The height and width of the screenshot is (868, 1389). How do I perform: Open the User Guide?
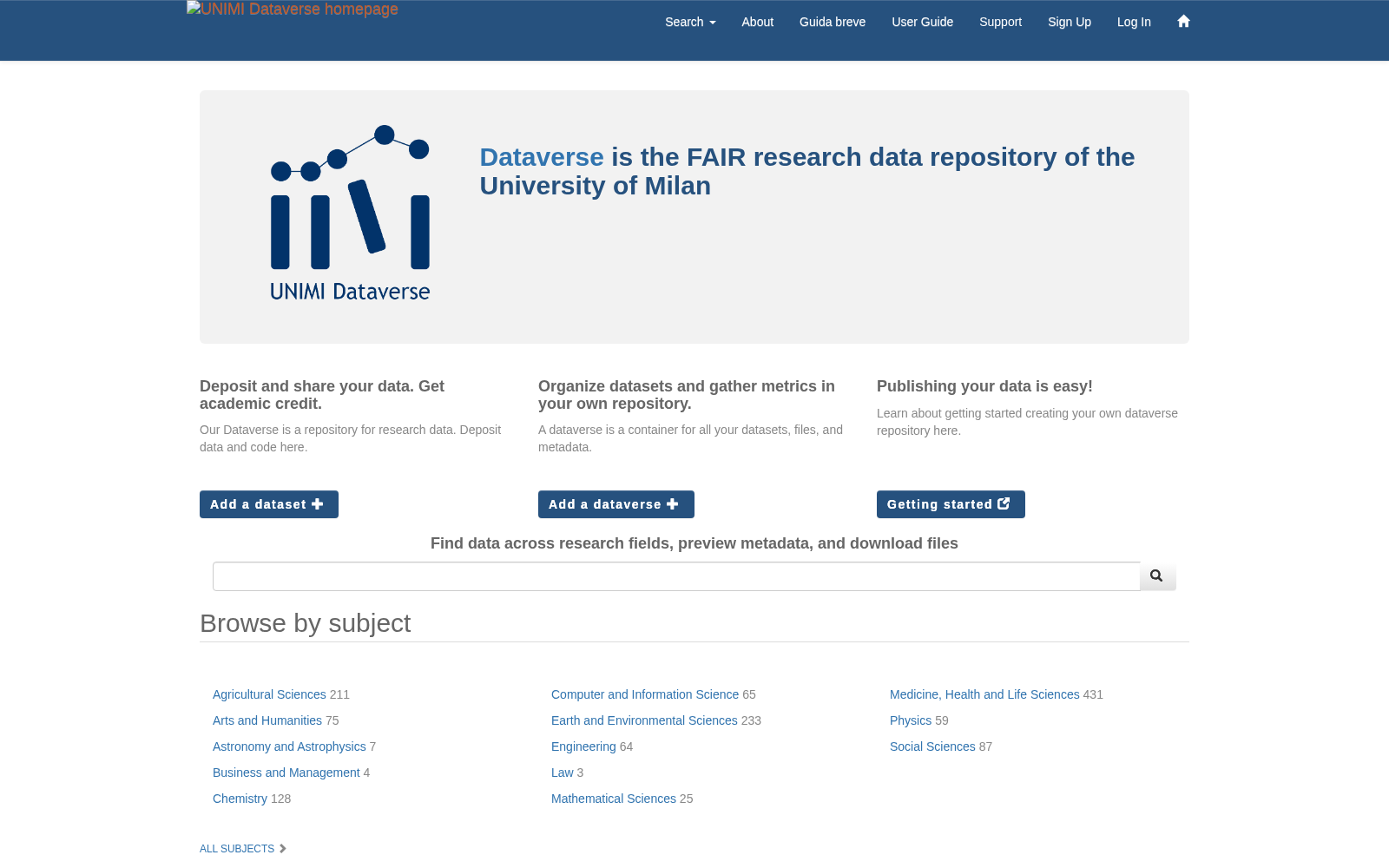pos(922,23)
